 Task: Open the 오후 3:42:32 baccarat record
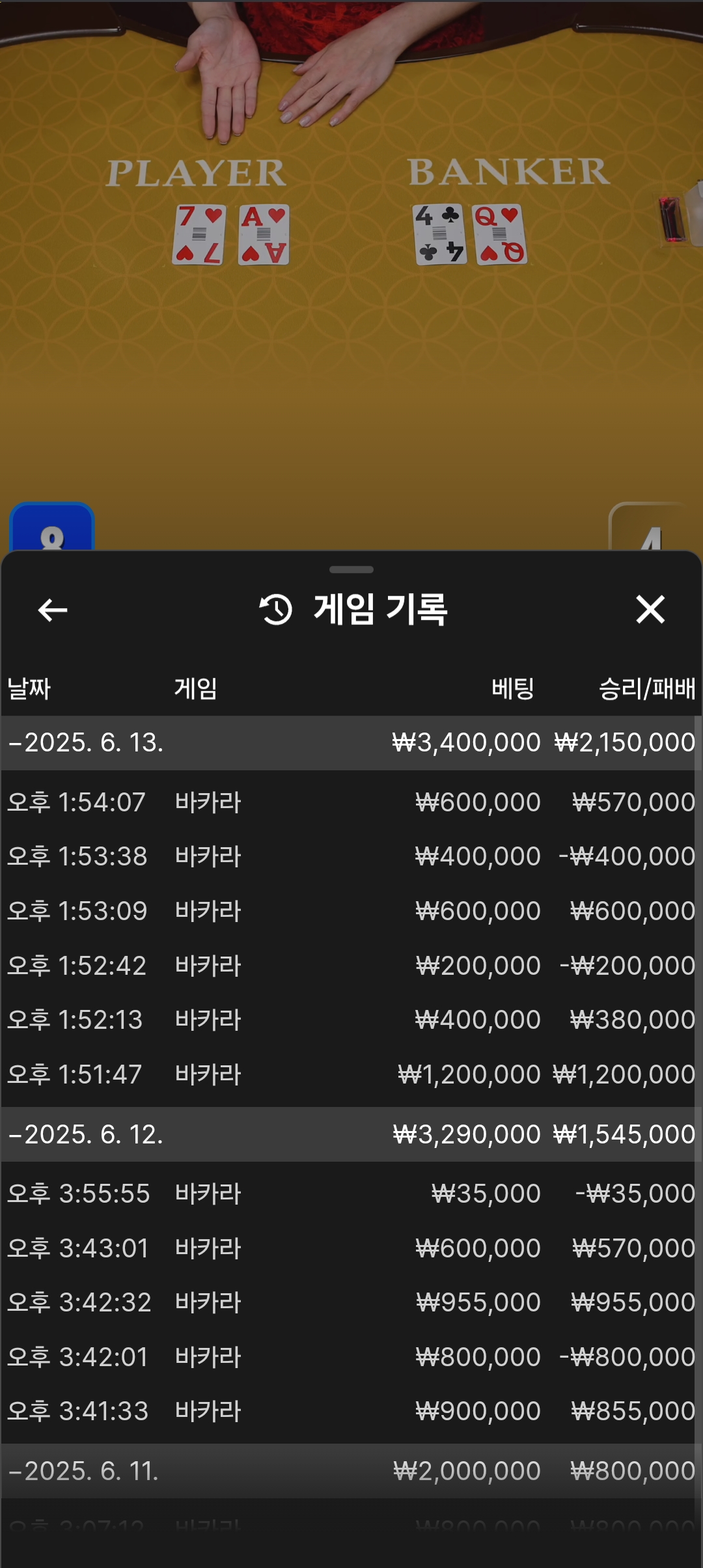351,1302
